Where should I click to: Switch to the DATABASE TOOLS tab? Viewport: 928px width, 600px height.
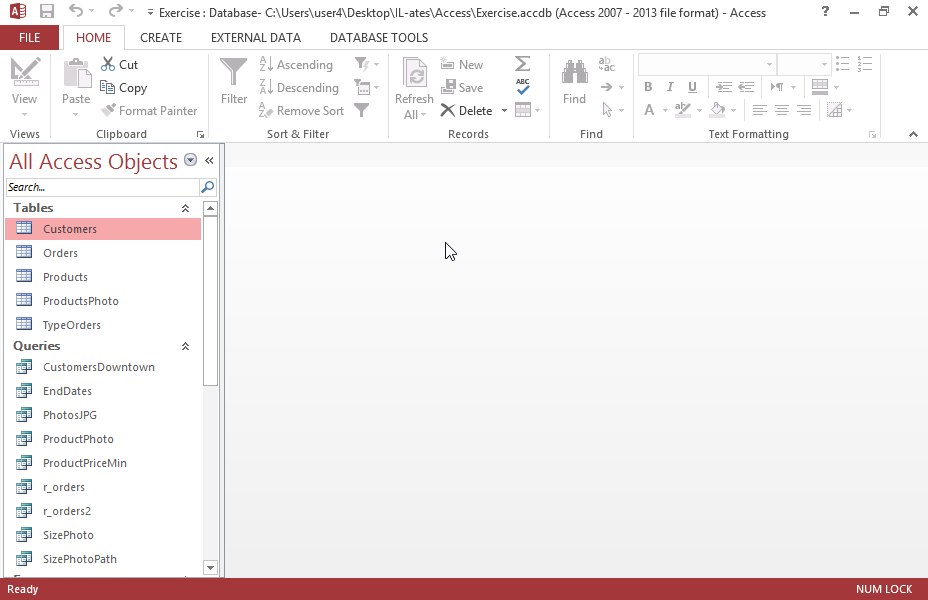(379, 38)
